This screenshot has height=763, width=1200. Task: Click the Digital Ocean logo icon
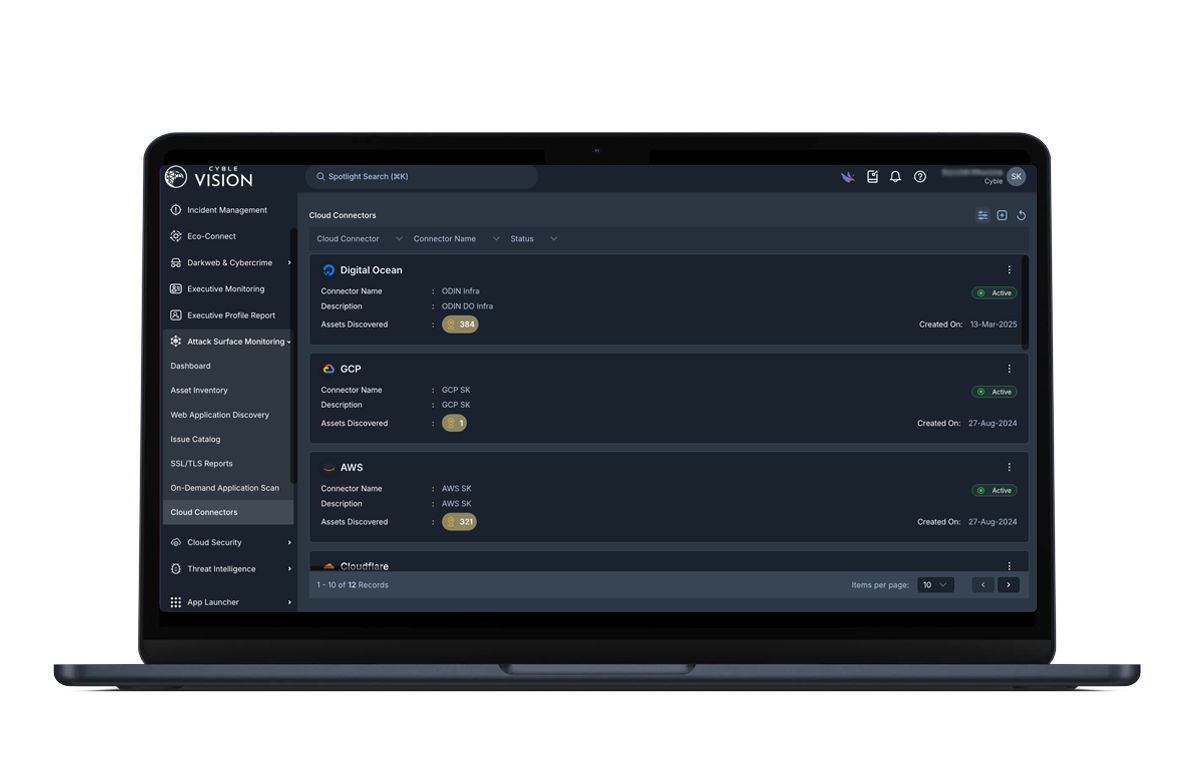point(328,270)
